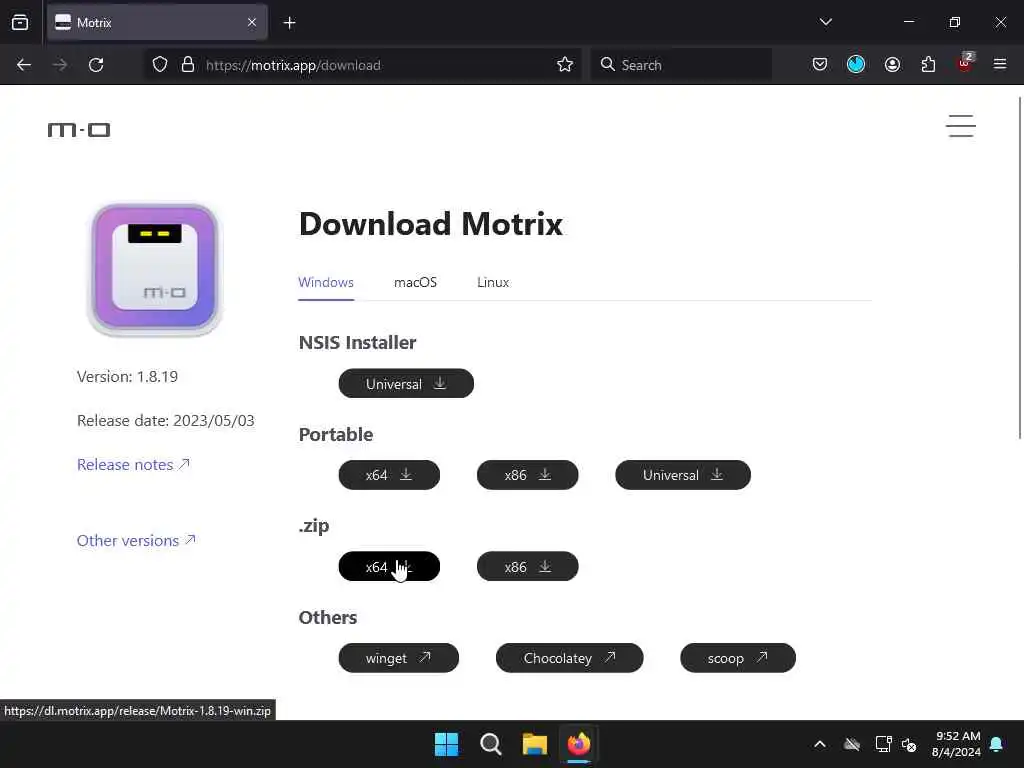Screen dimensions: 1024x768
Task: Select the Motrix browser tab
Action: 157,23
